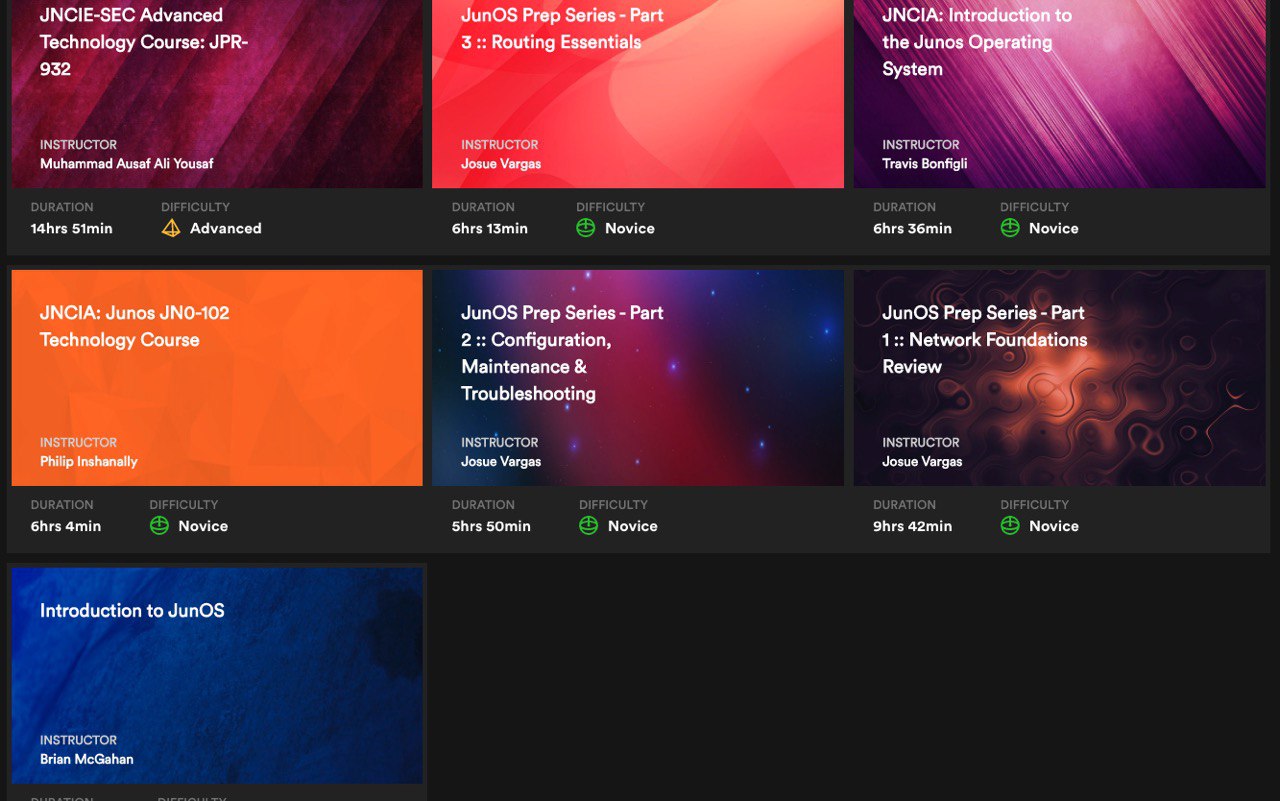Open JunOS Prep Series Part 1 title
This screenshot has height=801, width=1280.
[985, 340]
